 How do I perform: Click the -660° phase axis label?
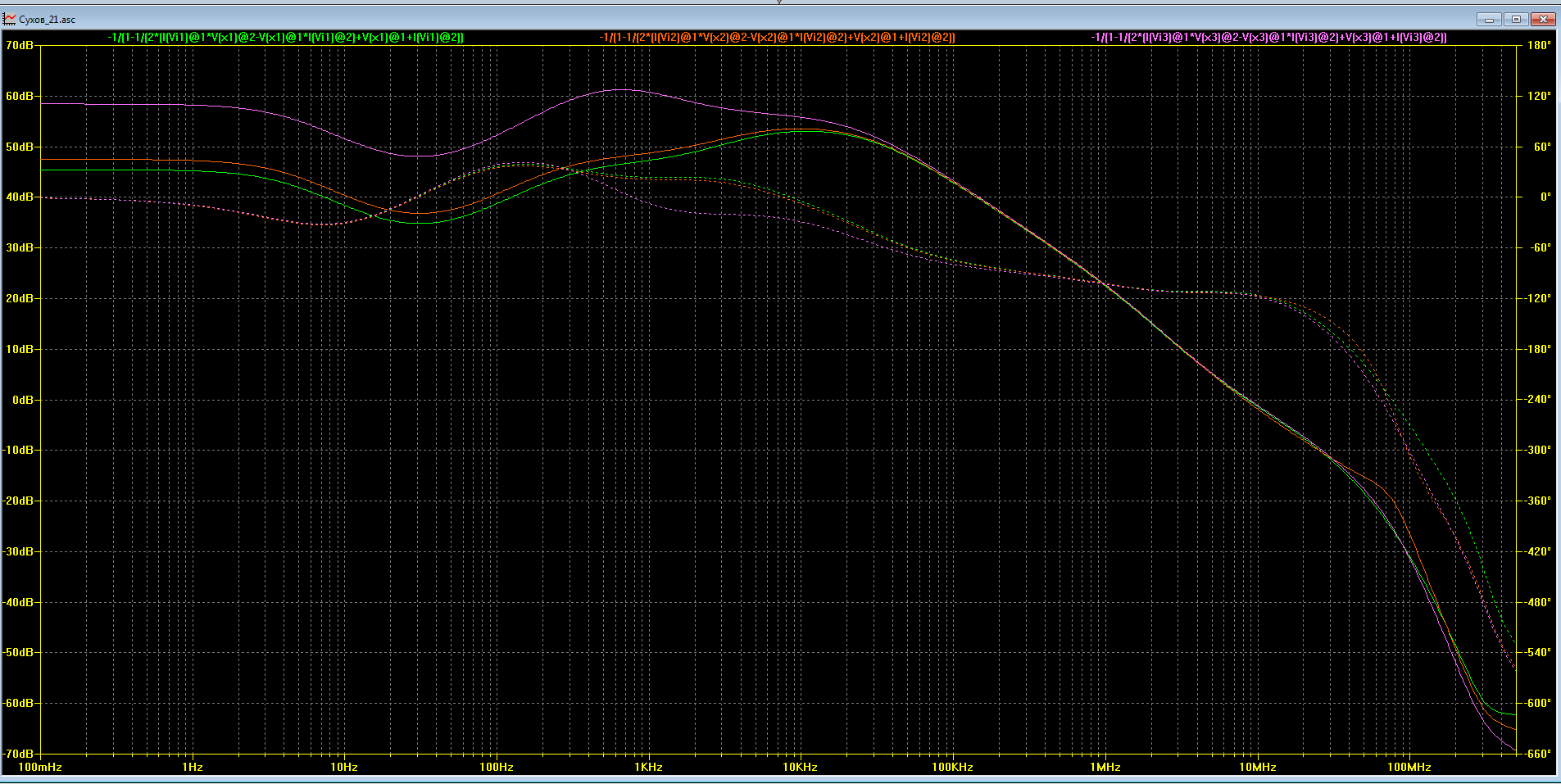pos(1537,754)
